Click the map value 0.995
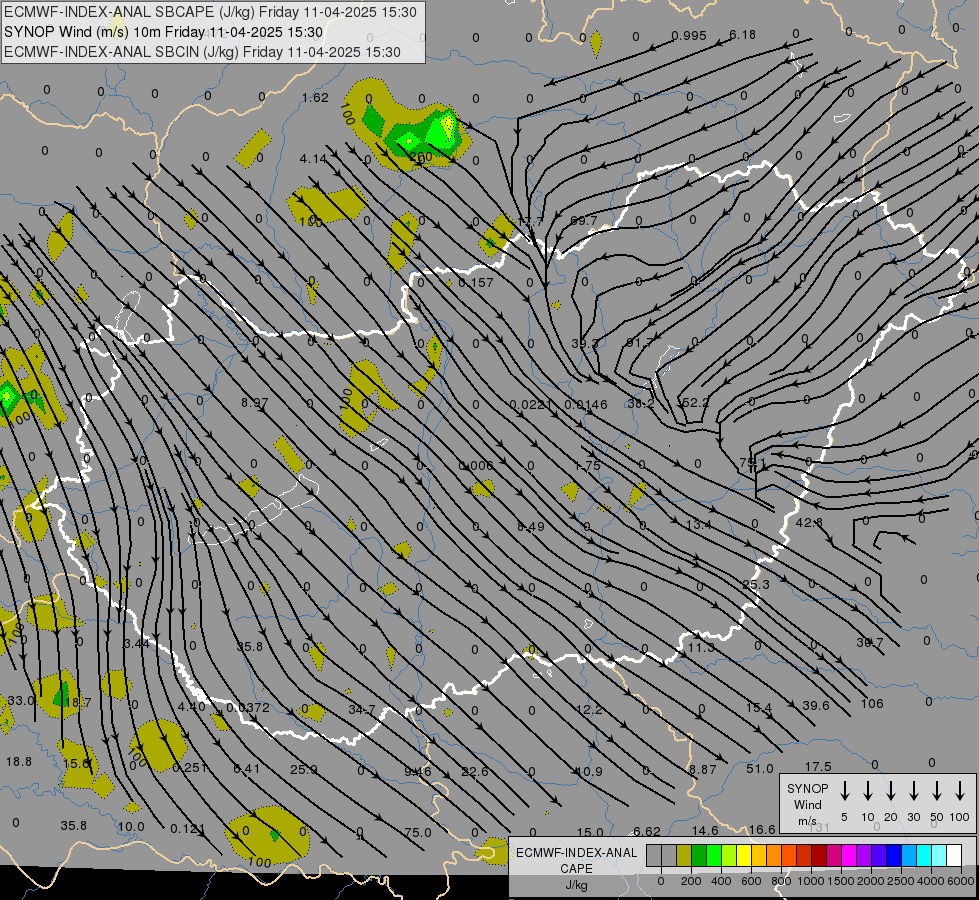Screen dimensions: 979x900 [689, 36]
